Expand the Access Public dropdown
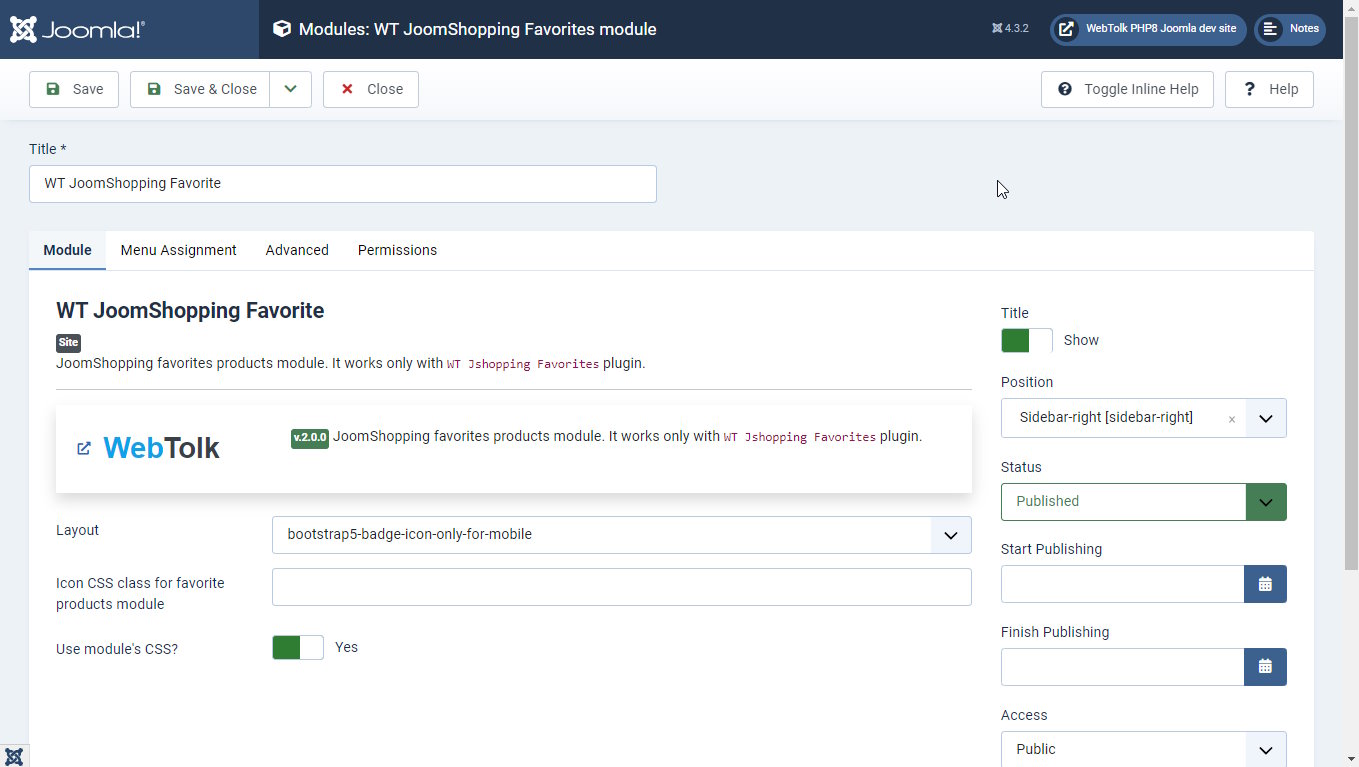The image size is (1359, 767). 1144,749
